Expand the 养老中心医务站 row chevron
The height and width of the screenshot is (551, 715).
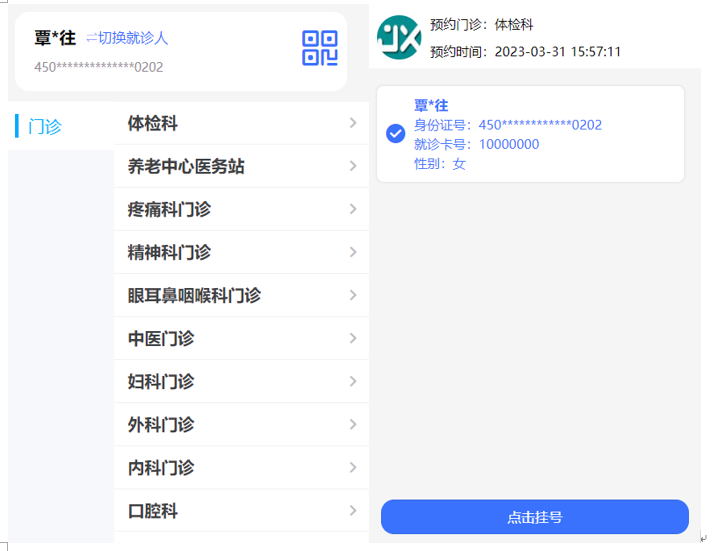click(x=353, y=166)
